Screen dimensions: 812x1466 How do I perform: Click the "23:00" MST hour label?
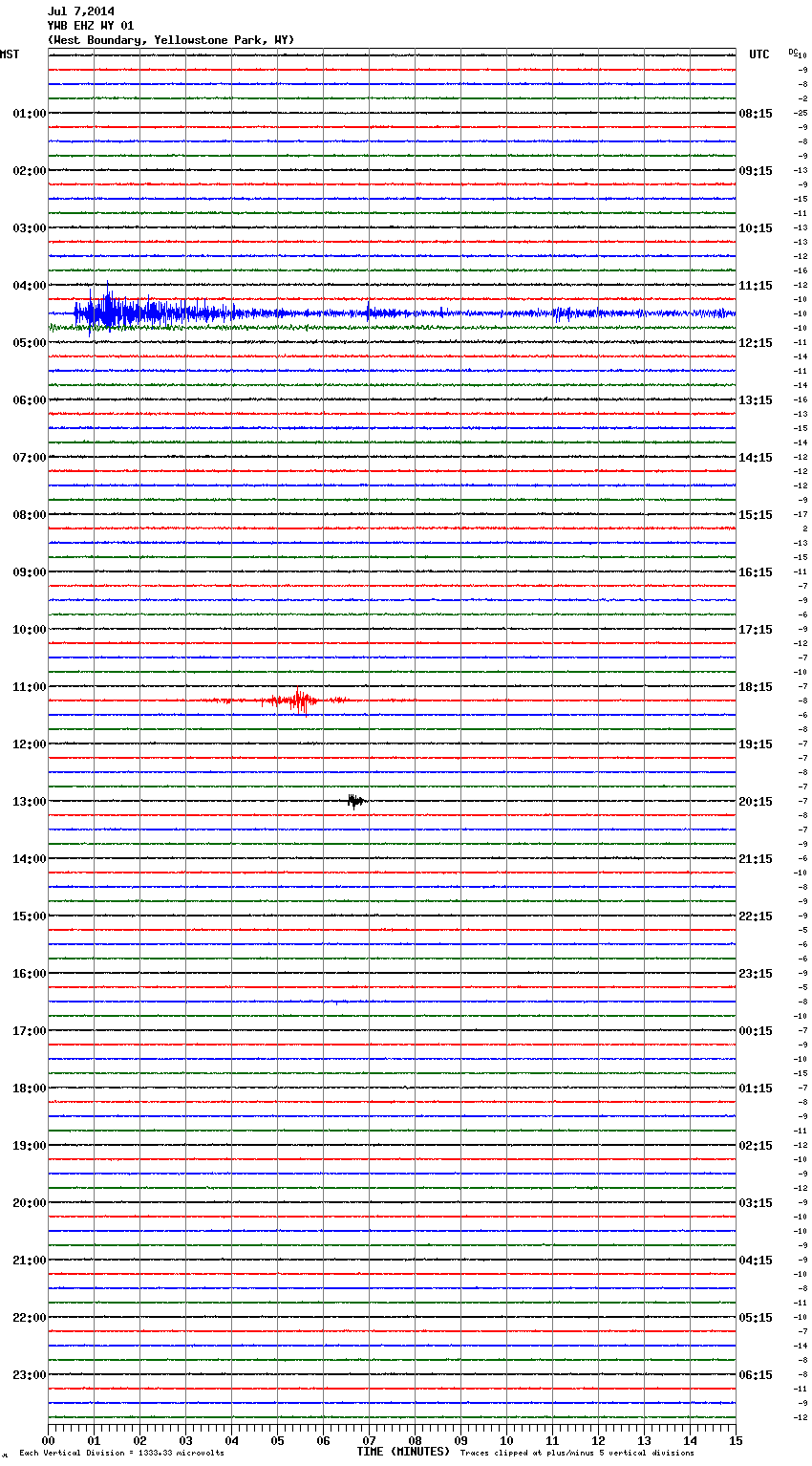[30, 1375]
